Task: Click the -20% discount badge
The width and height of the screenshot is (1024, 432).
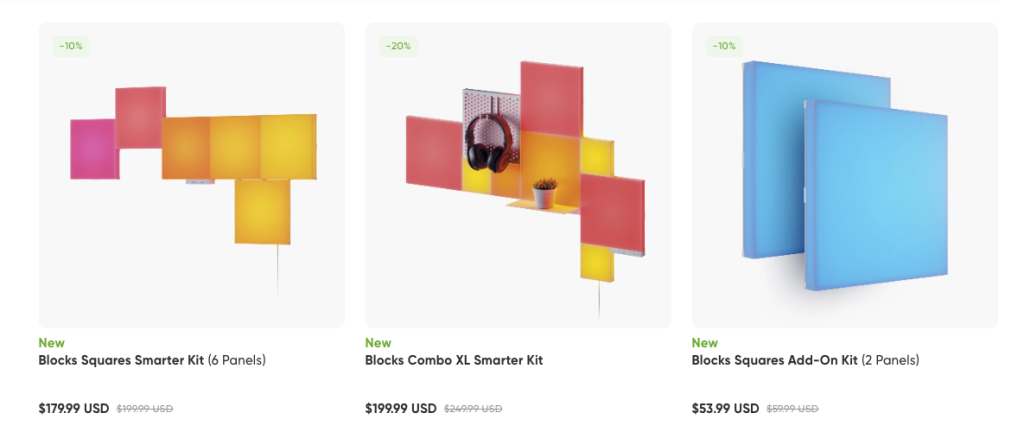Action: pos(397,46)
